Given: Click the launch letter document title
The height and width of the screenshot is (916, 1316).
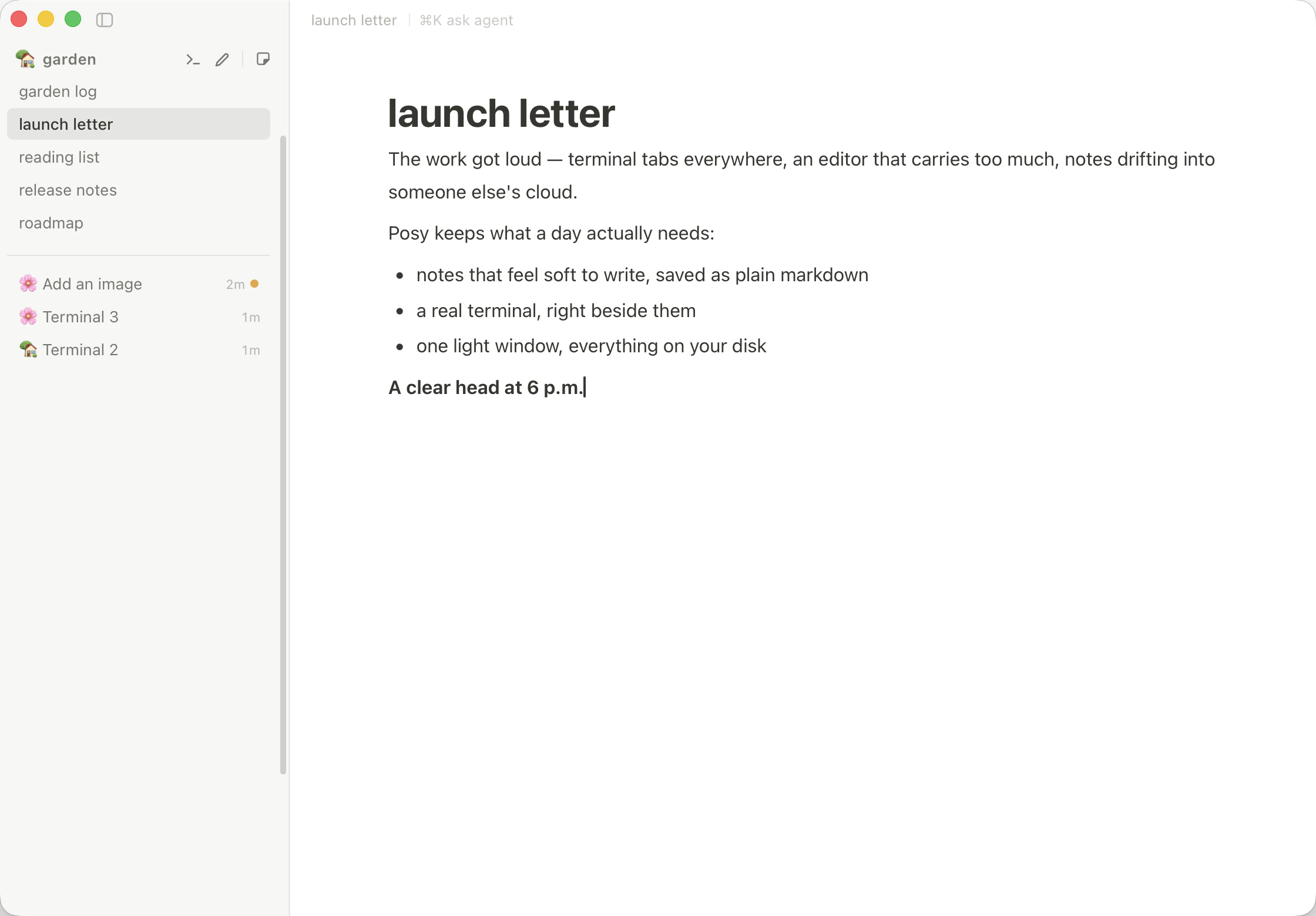Looking at the screenshot, I should coord(501,113).
